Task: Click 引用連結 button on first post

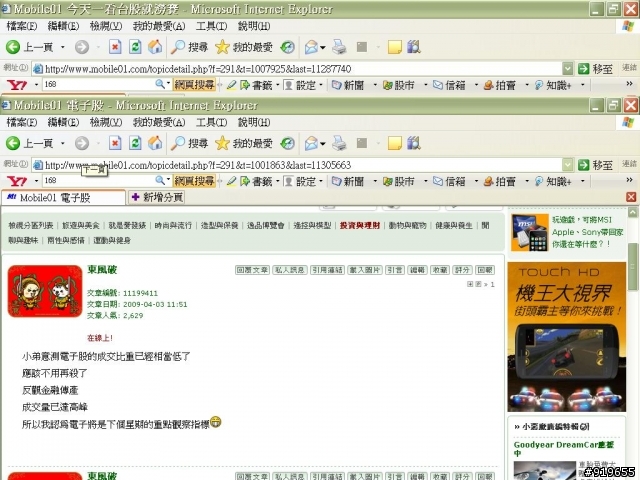Action: click(x=327, y=270)
